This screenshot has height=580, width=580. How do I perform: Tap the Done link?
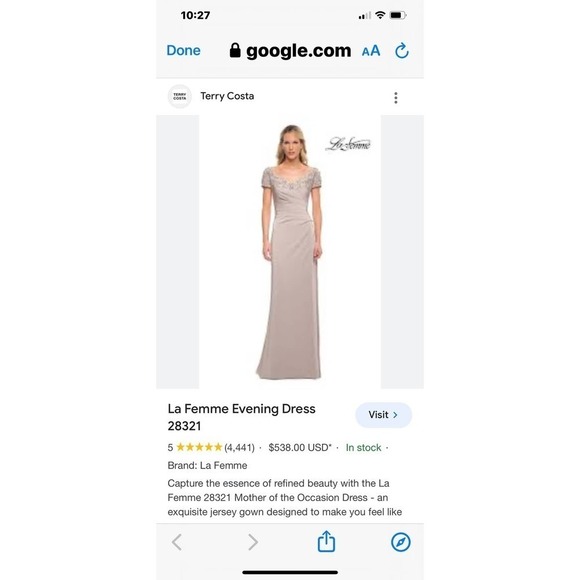click(183, 50)
